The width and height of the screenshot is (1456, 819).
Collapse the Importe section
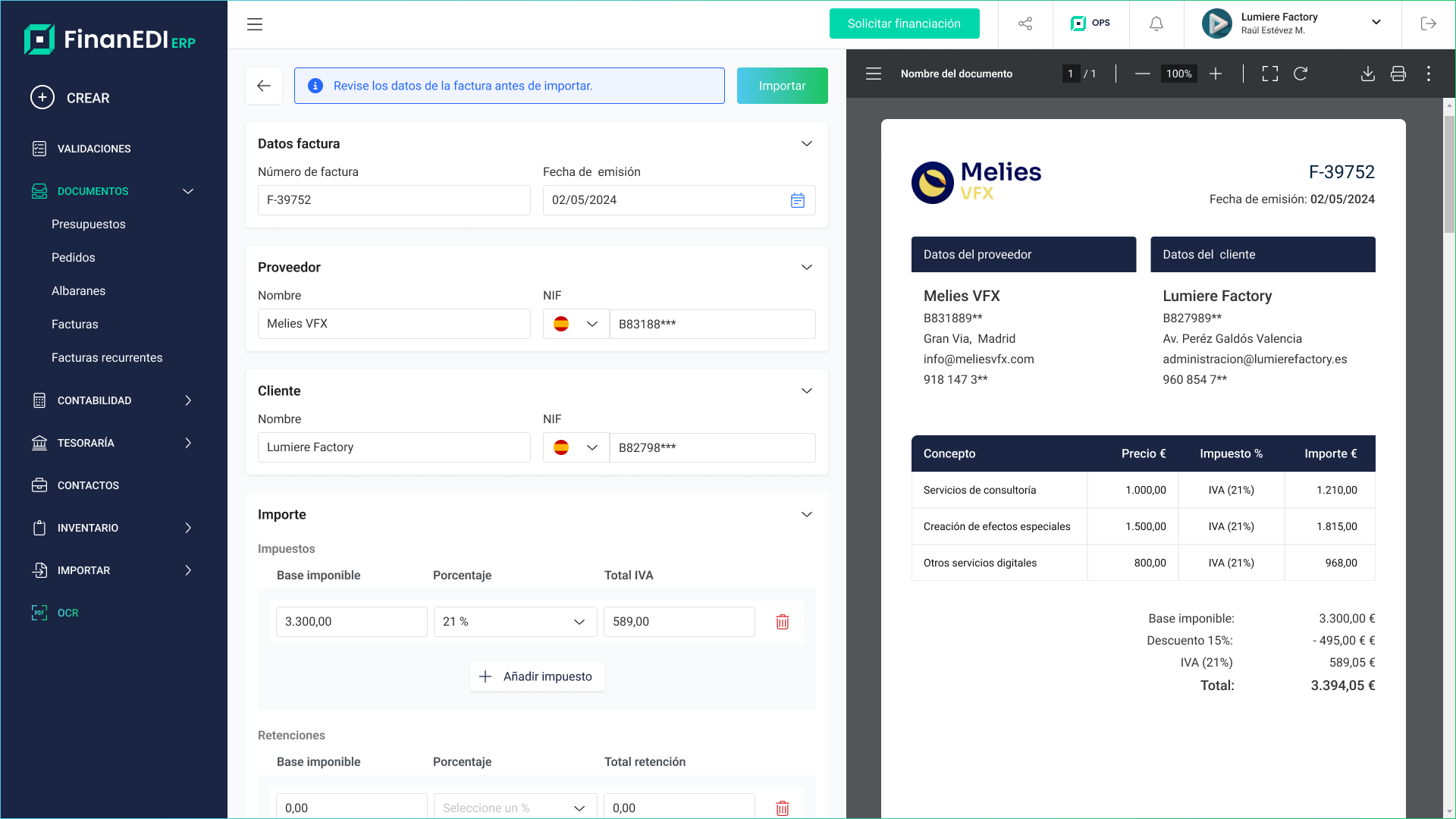tap(807, 514)
